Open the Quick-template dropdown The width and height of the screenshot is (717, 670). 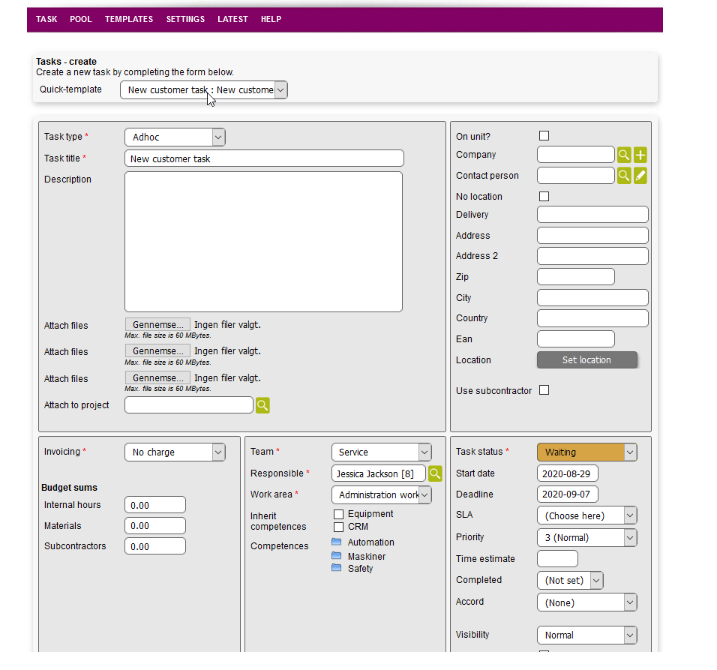point(204,90)
